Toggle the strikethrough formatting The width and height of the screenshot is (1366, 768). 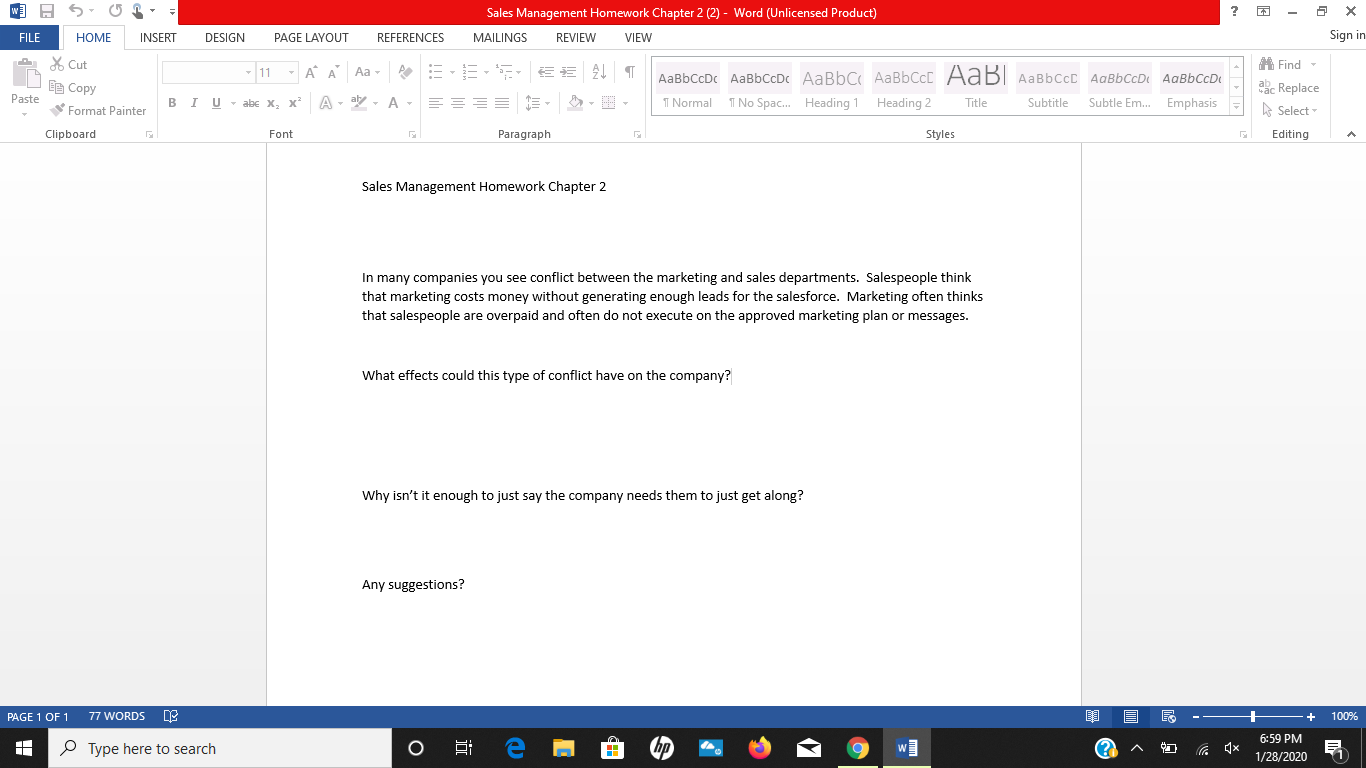250,103
